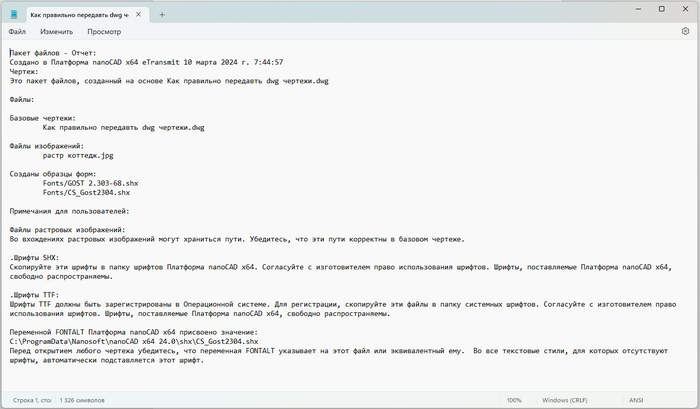Click Windows (CRLF) line ending indicator
Viewport: 700px width, 409px height.
(x=565, y=401)
